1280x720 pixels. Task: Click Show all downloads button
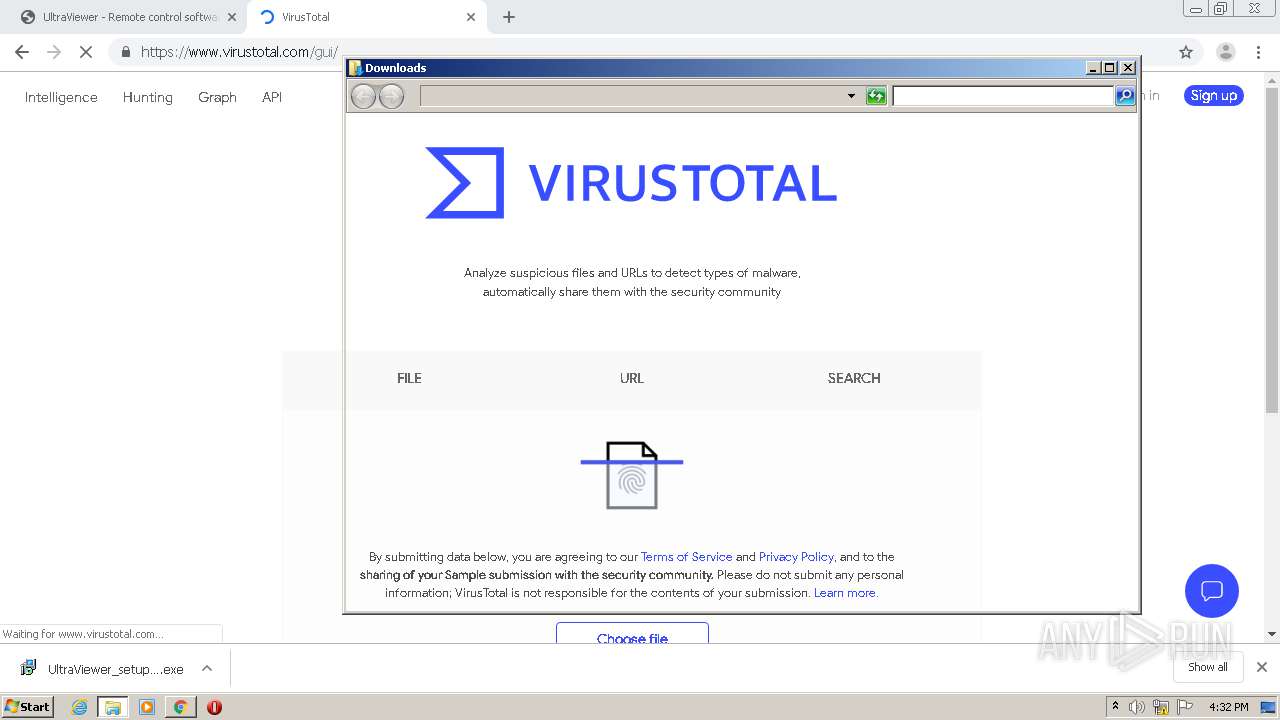(x=1208, y=667)
